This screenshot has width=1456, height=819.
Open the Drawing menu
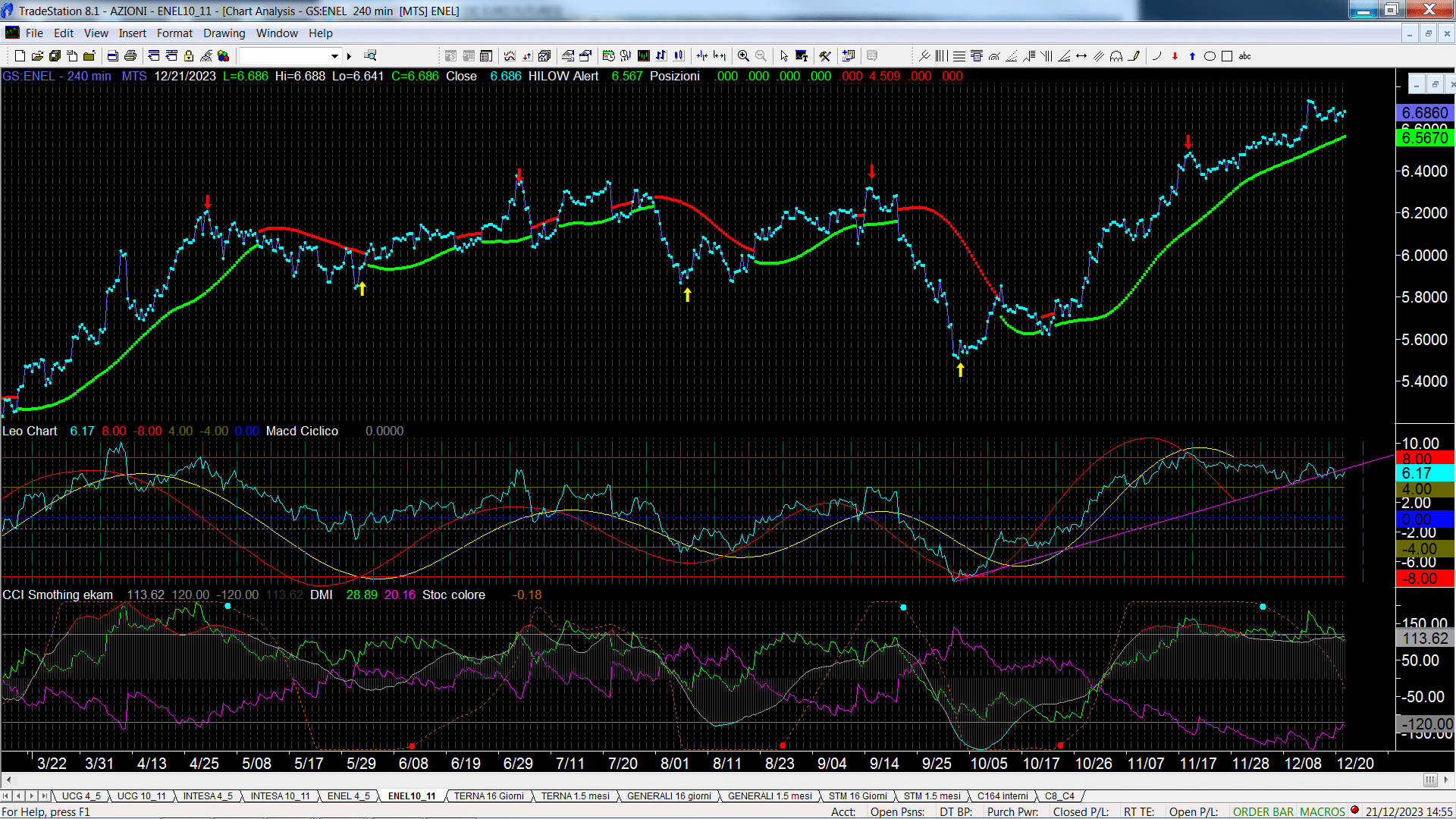click(224, 33)
